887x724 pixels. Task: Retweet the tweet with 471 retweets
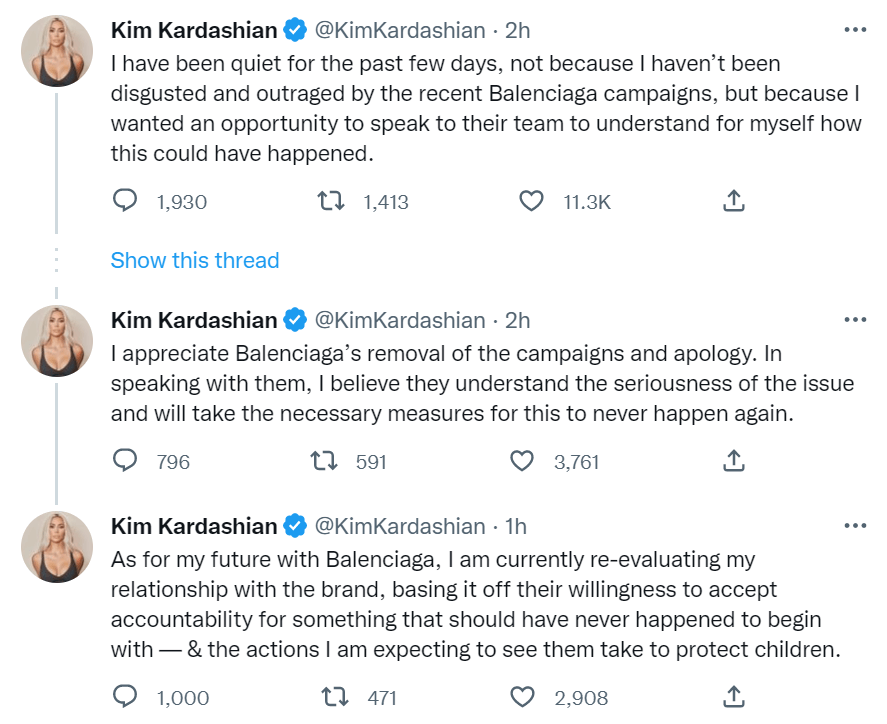coord(335,697)
